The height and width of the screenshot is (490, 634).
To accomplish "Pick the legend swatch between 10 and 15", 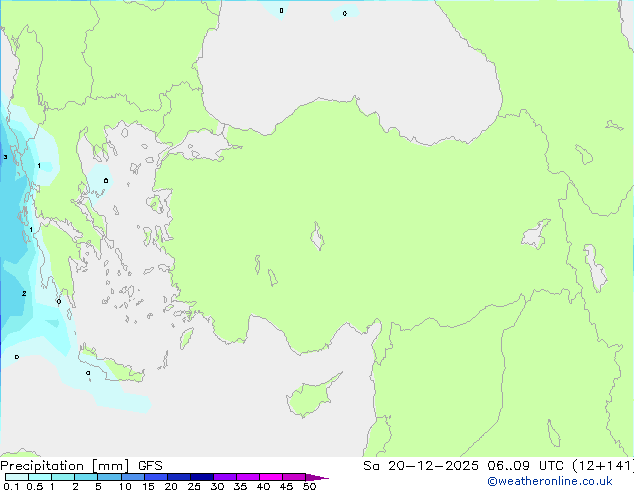I will (x=133, y=477).
